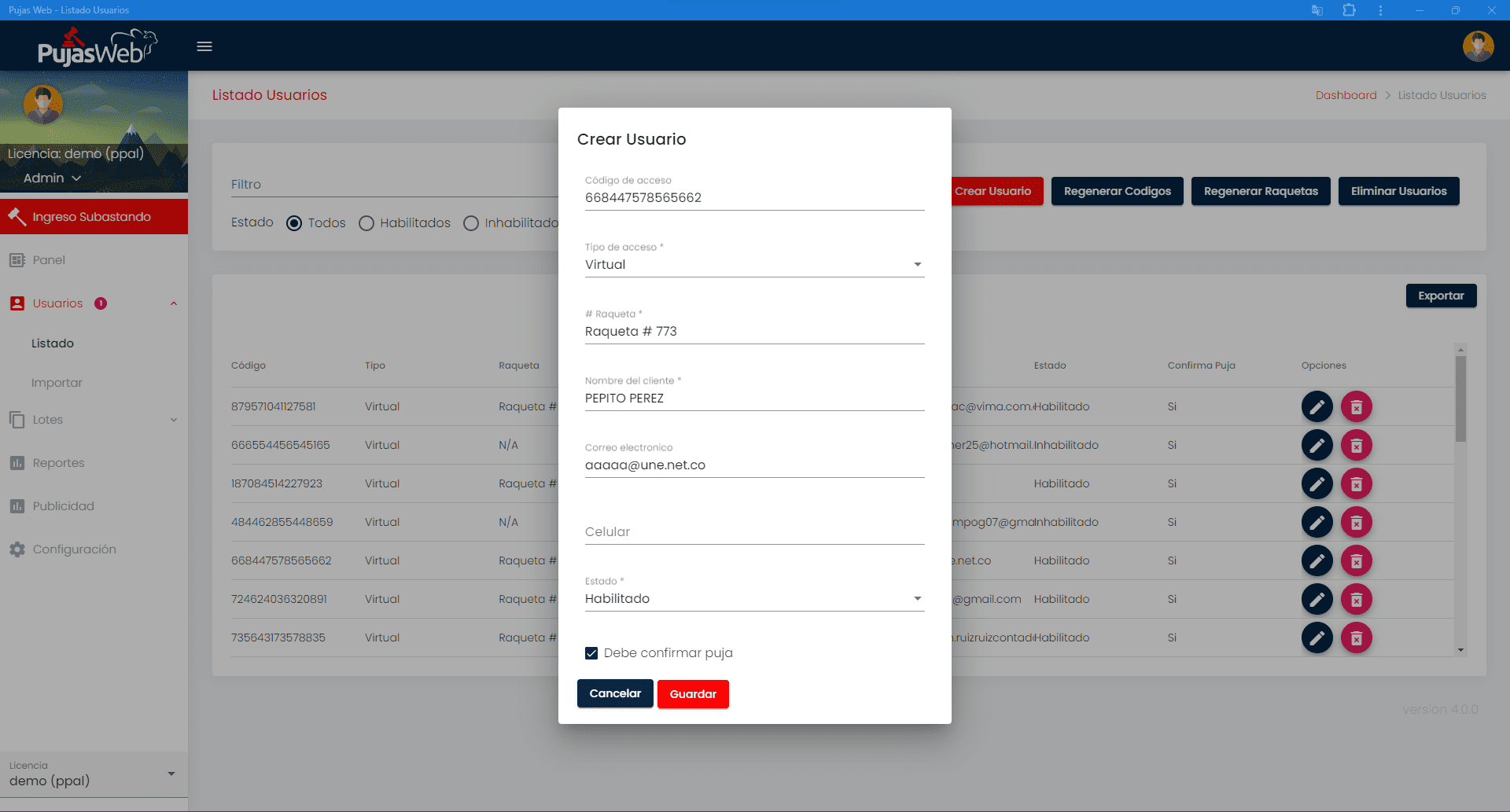
Task: Open browser extensions puzzle icon
Action: click(1349, 10)
